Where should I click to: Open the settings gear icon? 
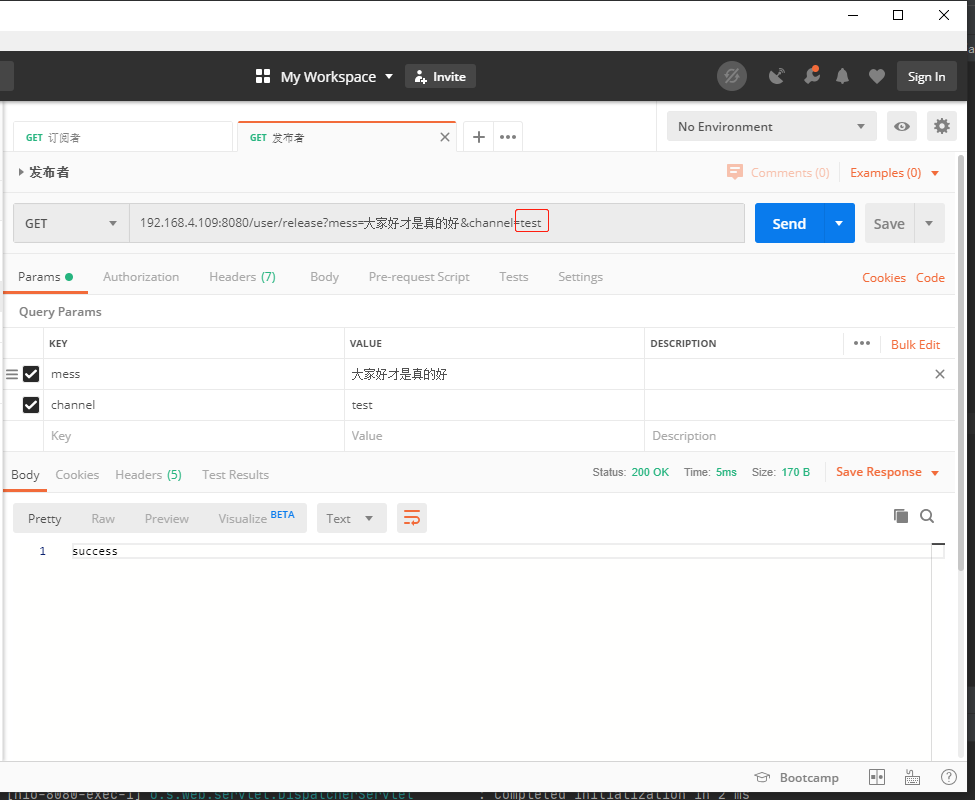click(x=941, y=126)
